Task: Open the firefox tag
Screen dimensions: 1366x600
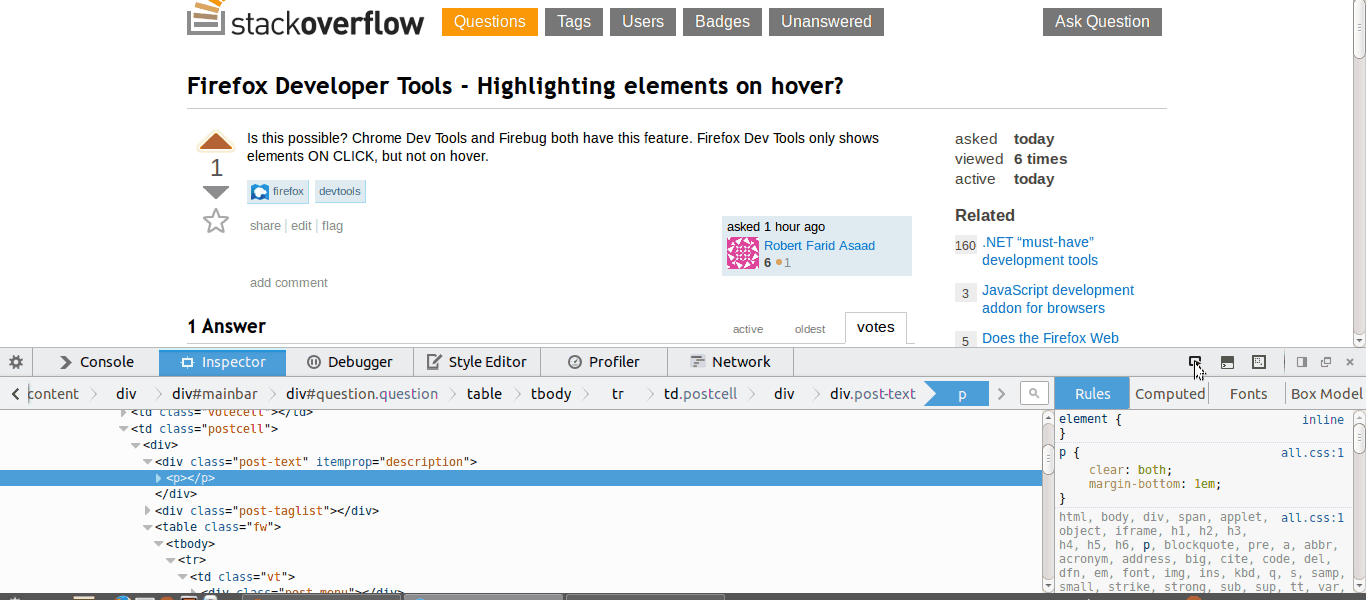Action: pos(279,191)
